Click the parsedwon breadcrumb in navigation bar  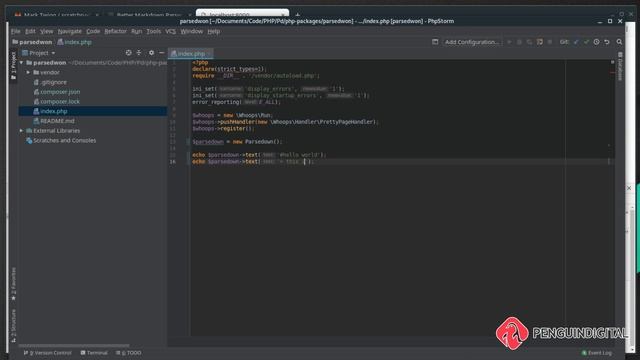pos(32,42)
